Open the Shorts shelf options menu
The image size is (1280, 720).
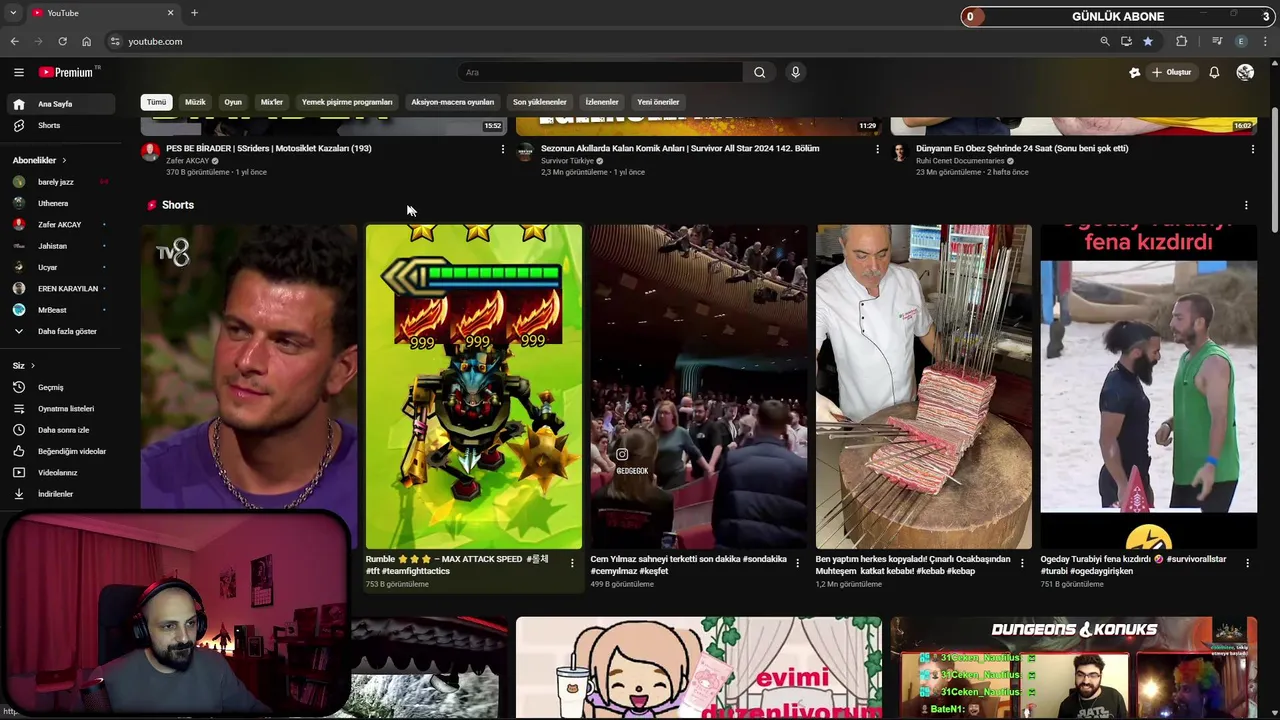click(1246, 205)
